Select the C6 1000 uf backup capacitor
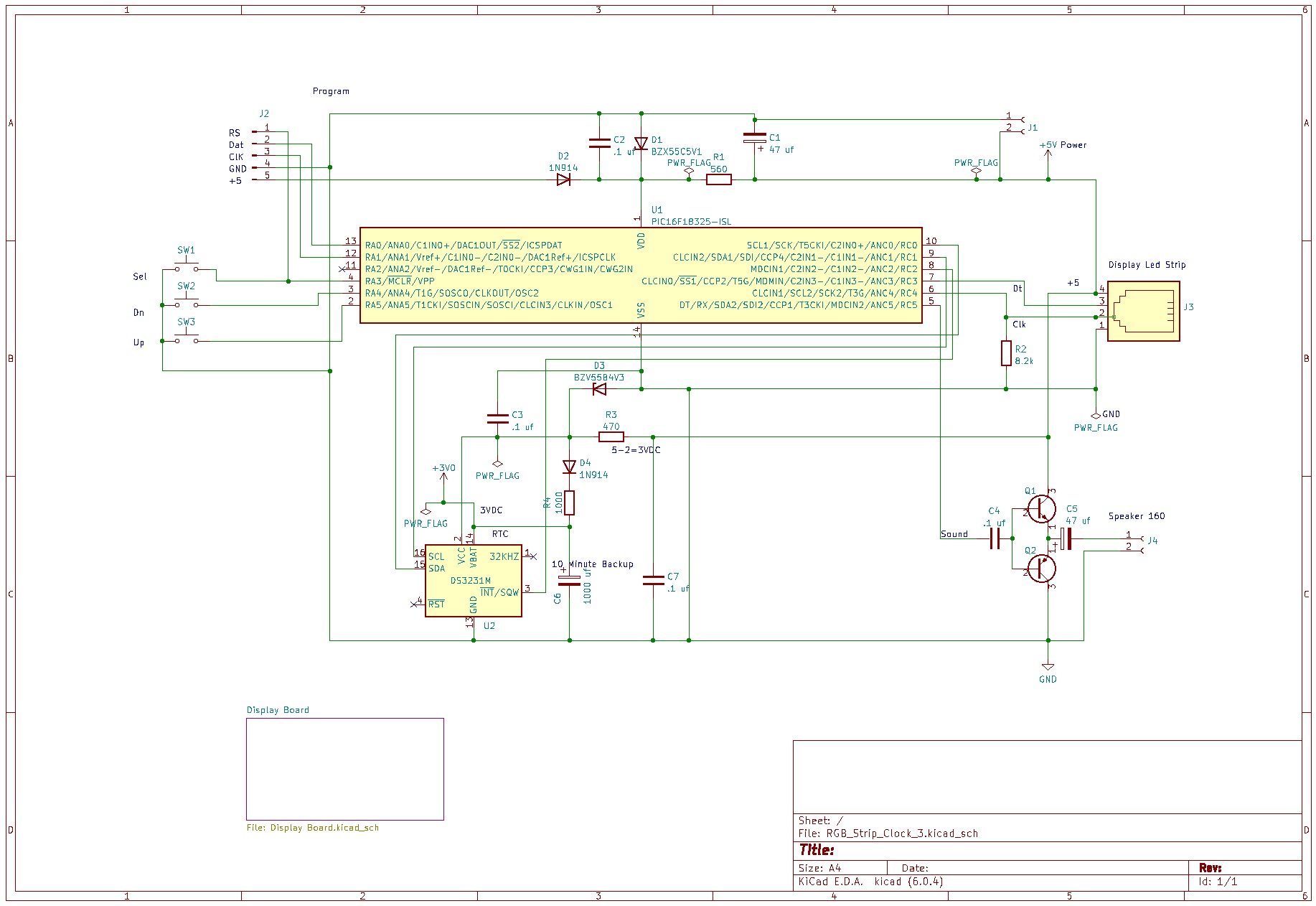Screen dimensions: 1316x906 tap(570, 580)
